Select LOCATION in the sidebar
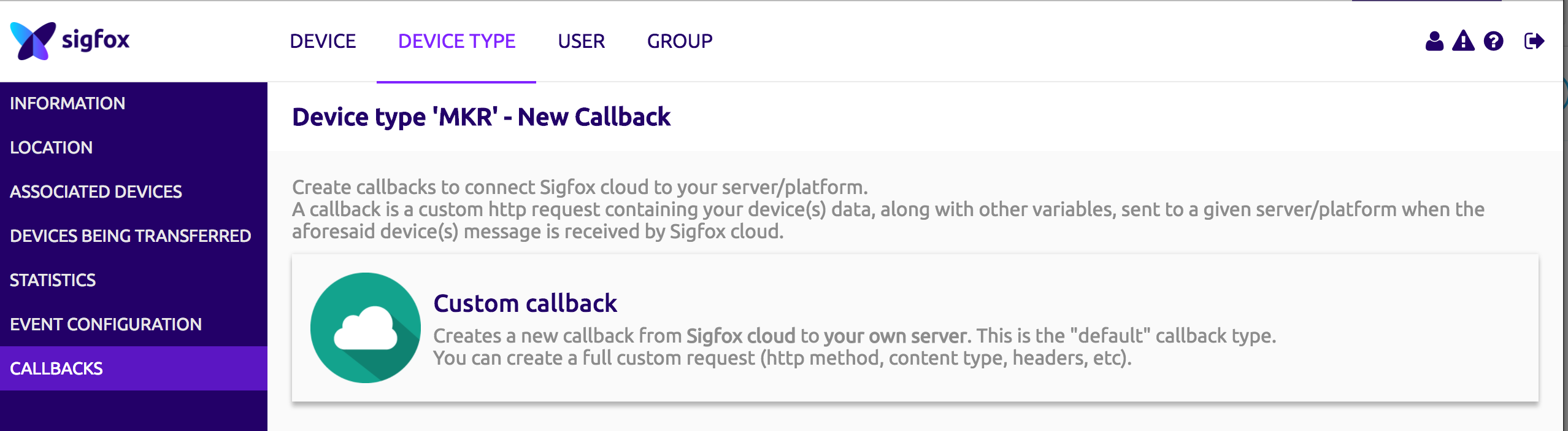The image size is (1568, 431). 52,147
